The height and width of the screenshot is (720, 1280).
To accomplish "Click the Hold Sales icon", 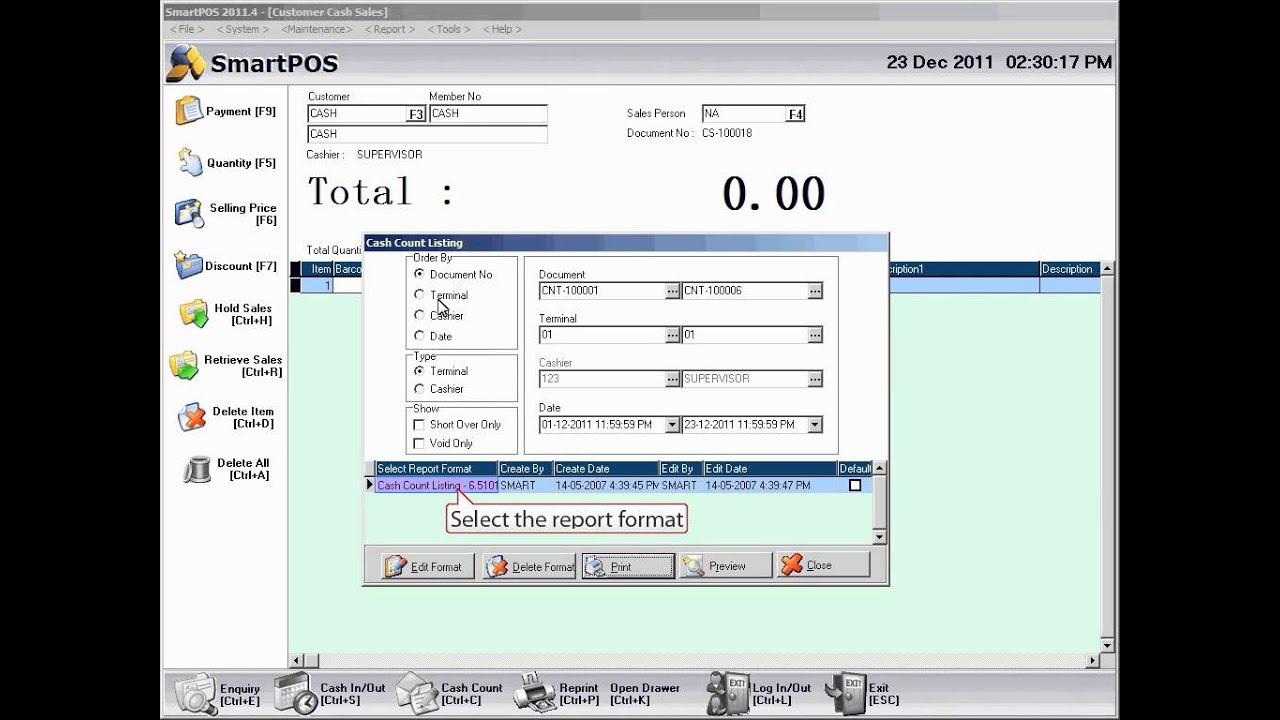I will (194, 314).
